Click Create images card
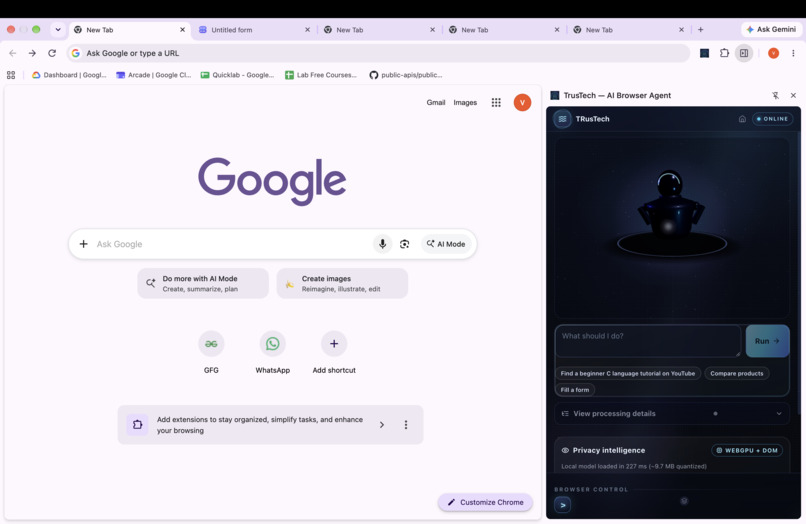 pyautogui.click(x=342, y=283)
